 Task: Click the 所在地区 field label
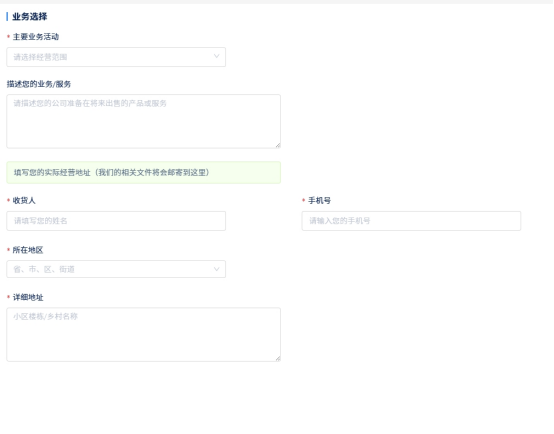[x=28, y=250]
